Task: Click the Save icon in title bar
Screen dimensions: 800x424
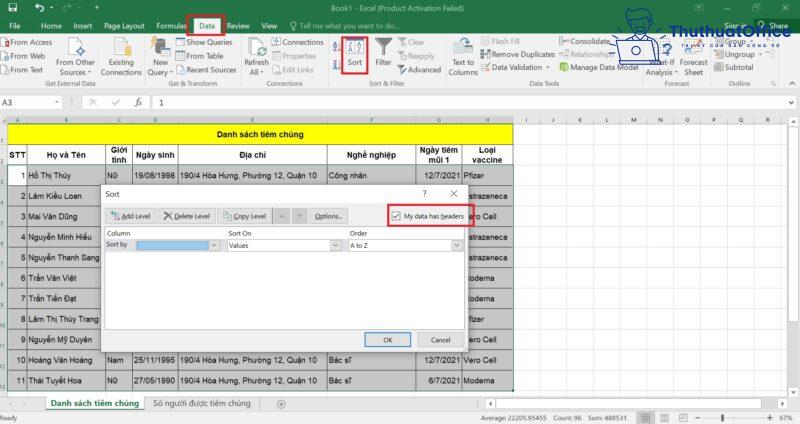Action: coord(12,8)
